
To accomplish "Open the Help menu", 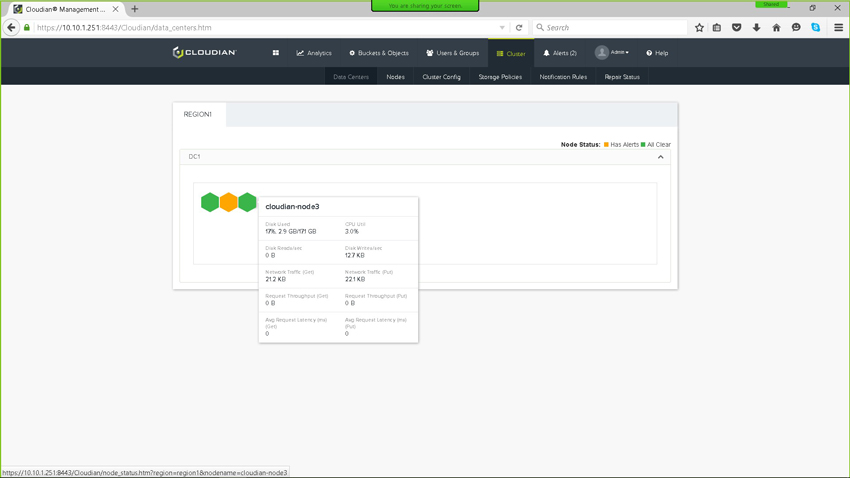I will click(657, 53).
